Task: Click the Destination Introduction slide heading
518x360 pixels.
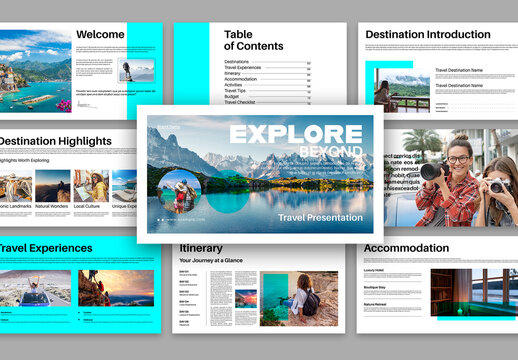Action: [428, 34]
